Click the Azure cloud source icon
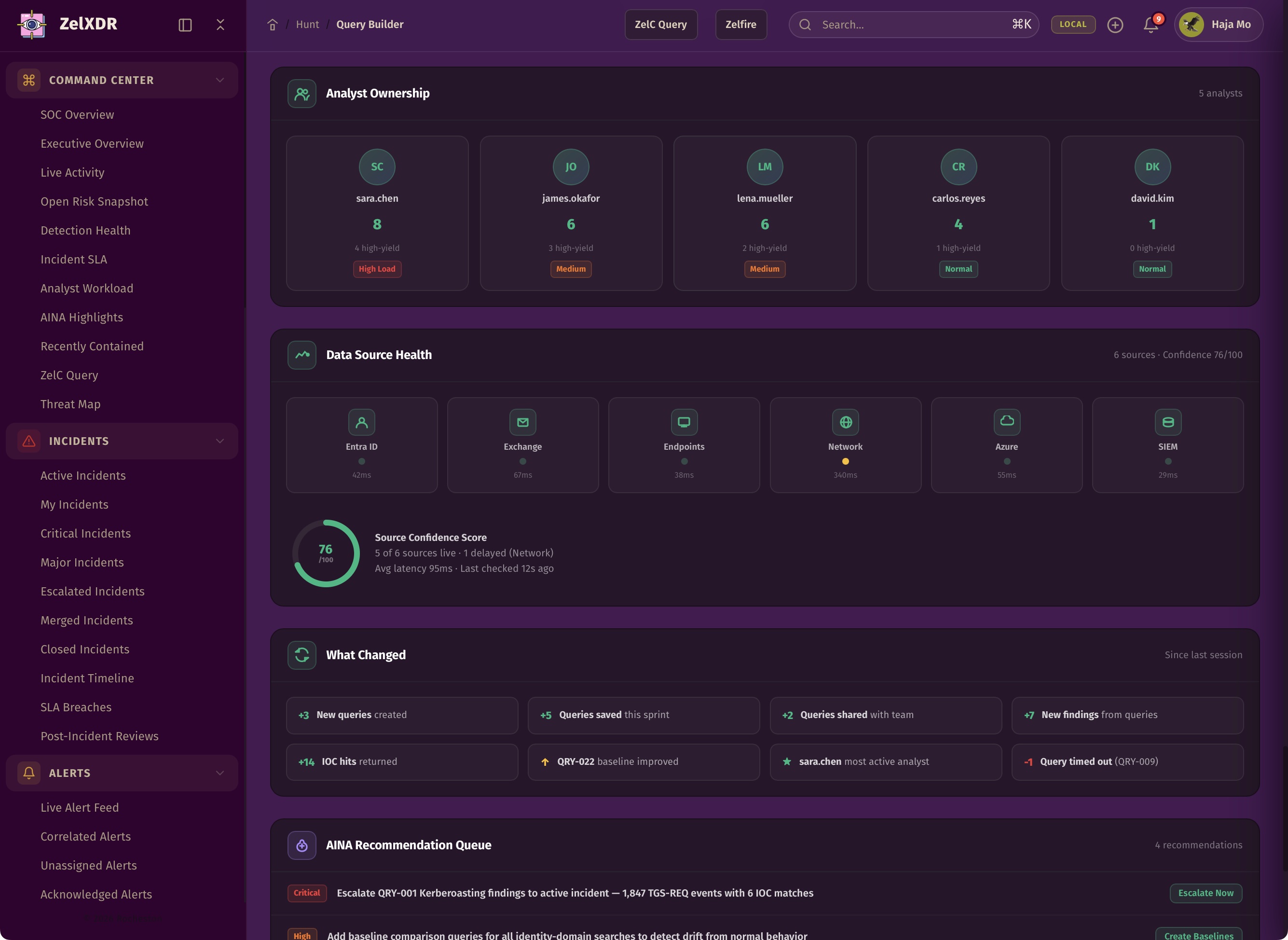Viewport: 1288px width, 940px height. pos(1006,422)
